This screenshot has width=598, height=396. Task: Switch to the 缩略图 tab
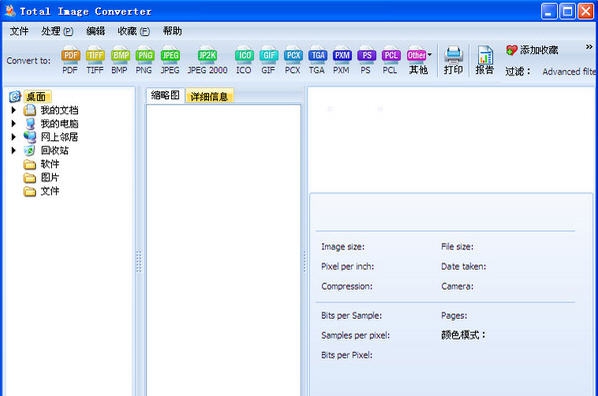(x=165, y=95)
